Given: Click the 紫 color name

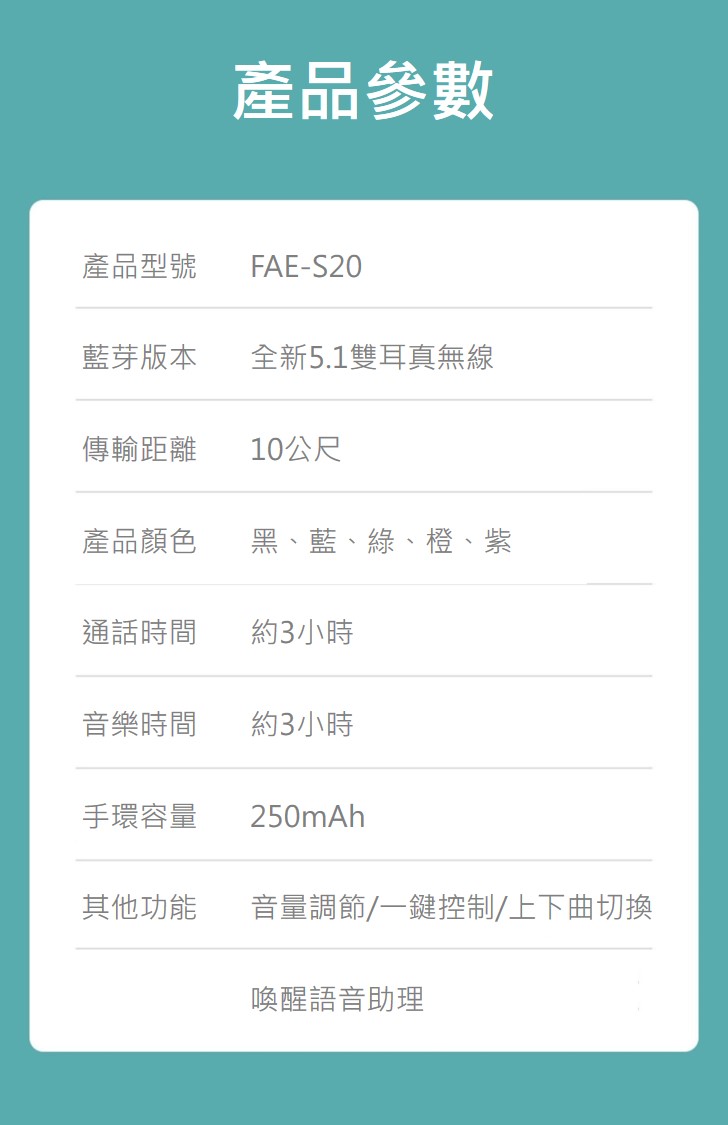Looking at the screenshot, I should coord(498,541).
